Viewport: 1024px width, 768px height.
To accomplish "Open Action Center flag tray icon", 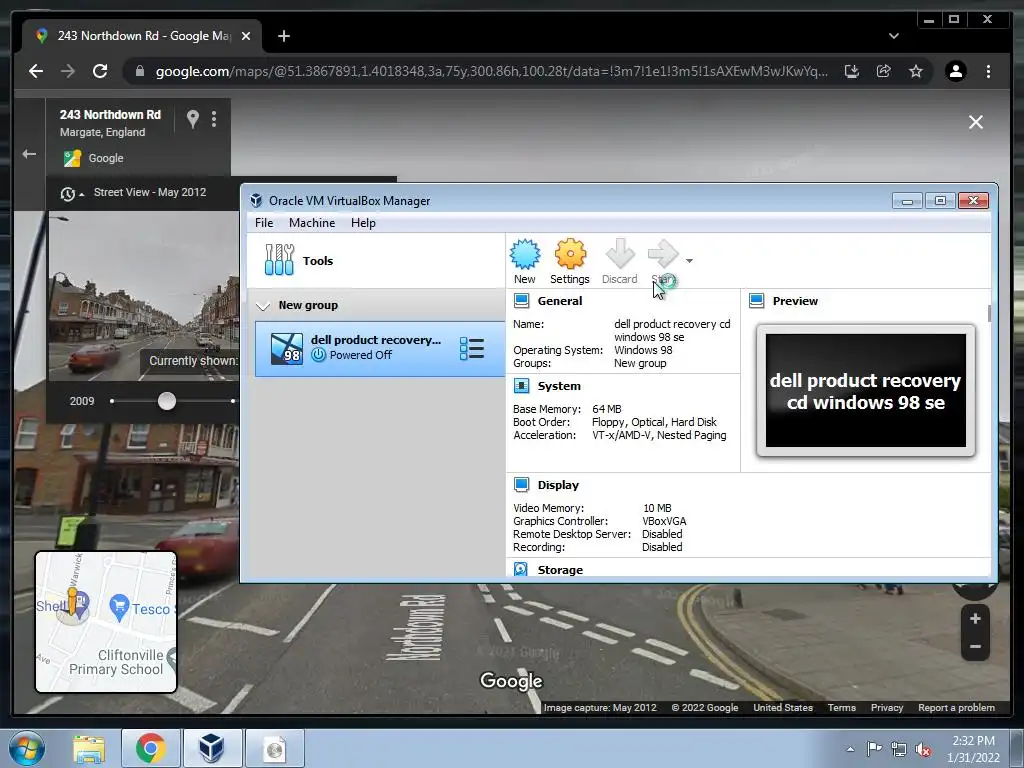I will pos(874,749).
